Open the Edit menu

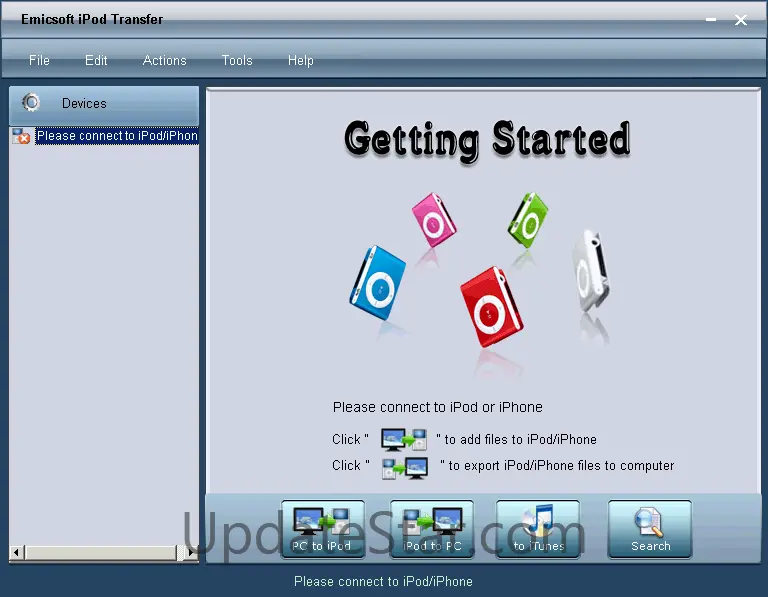click(x=96, y=60)
